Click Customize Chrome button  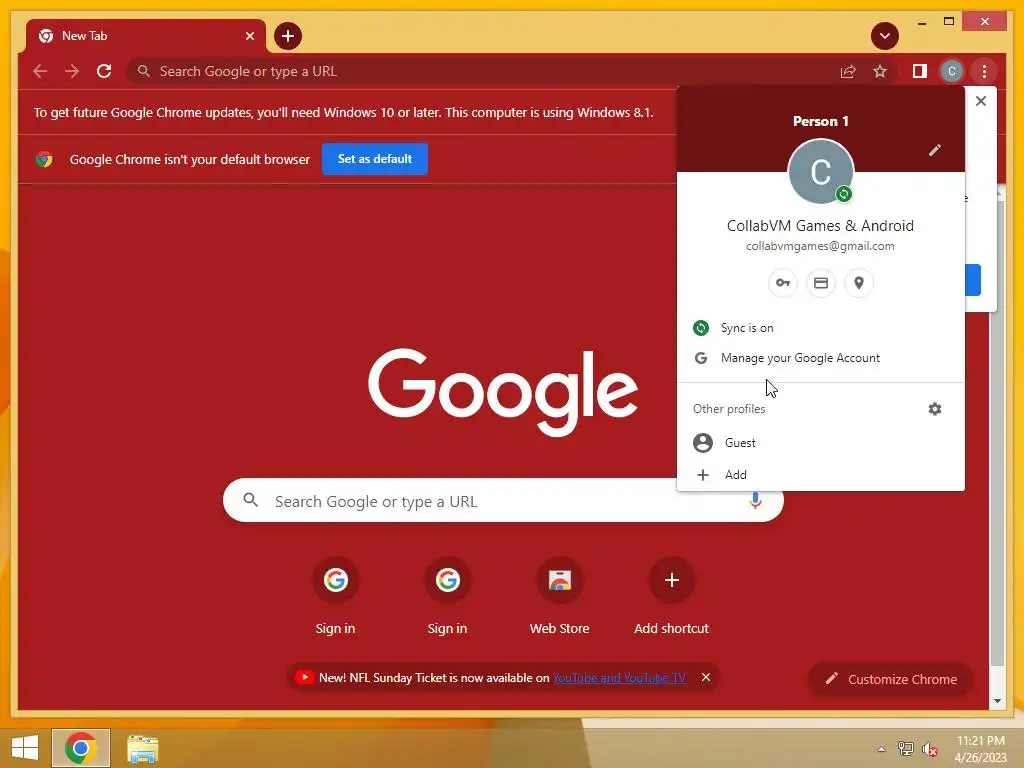point(891,679)
